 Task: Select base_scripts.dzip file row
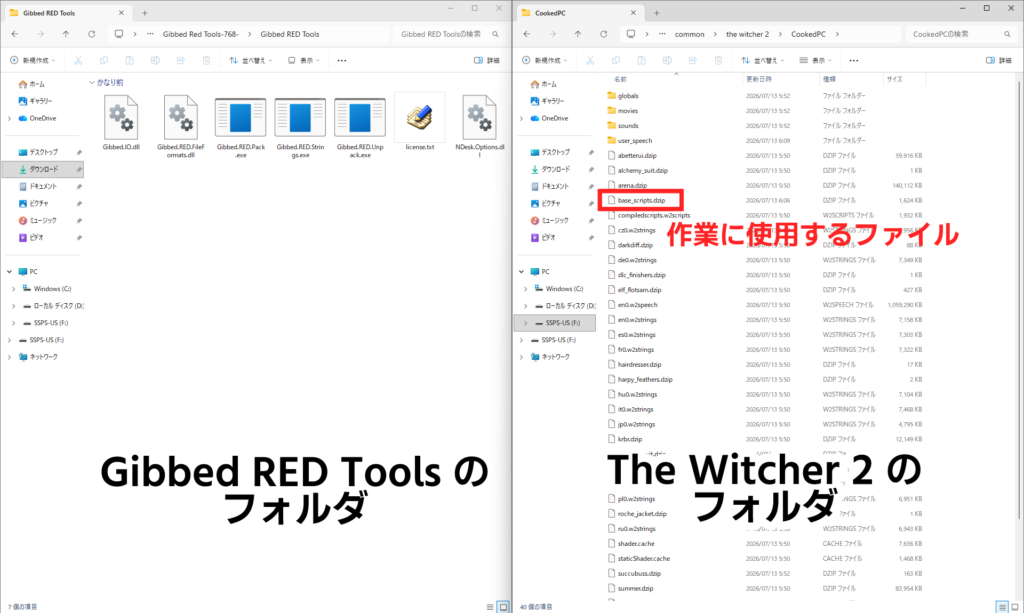(764, 200)
